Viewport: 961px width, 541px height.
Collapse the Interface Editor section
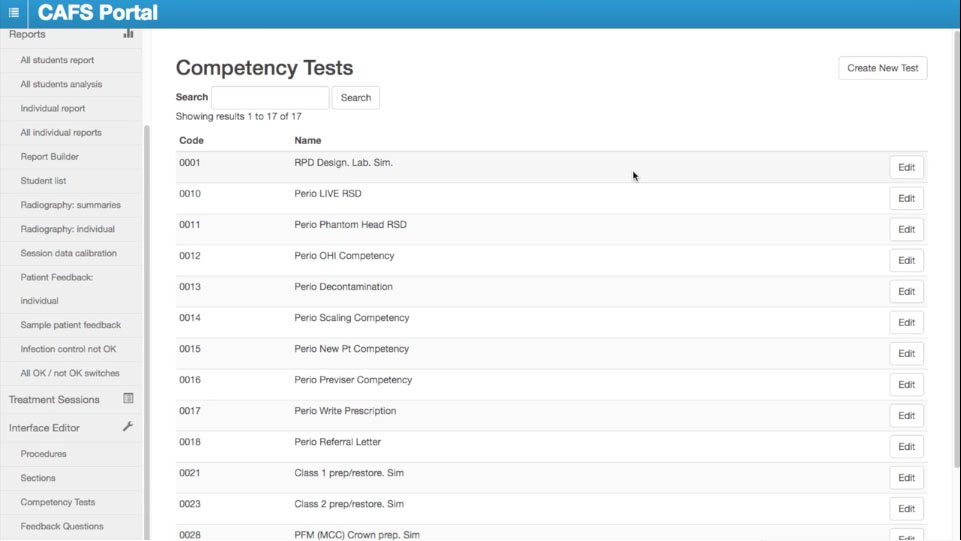(44, 428)
